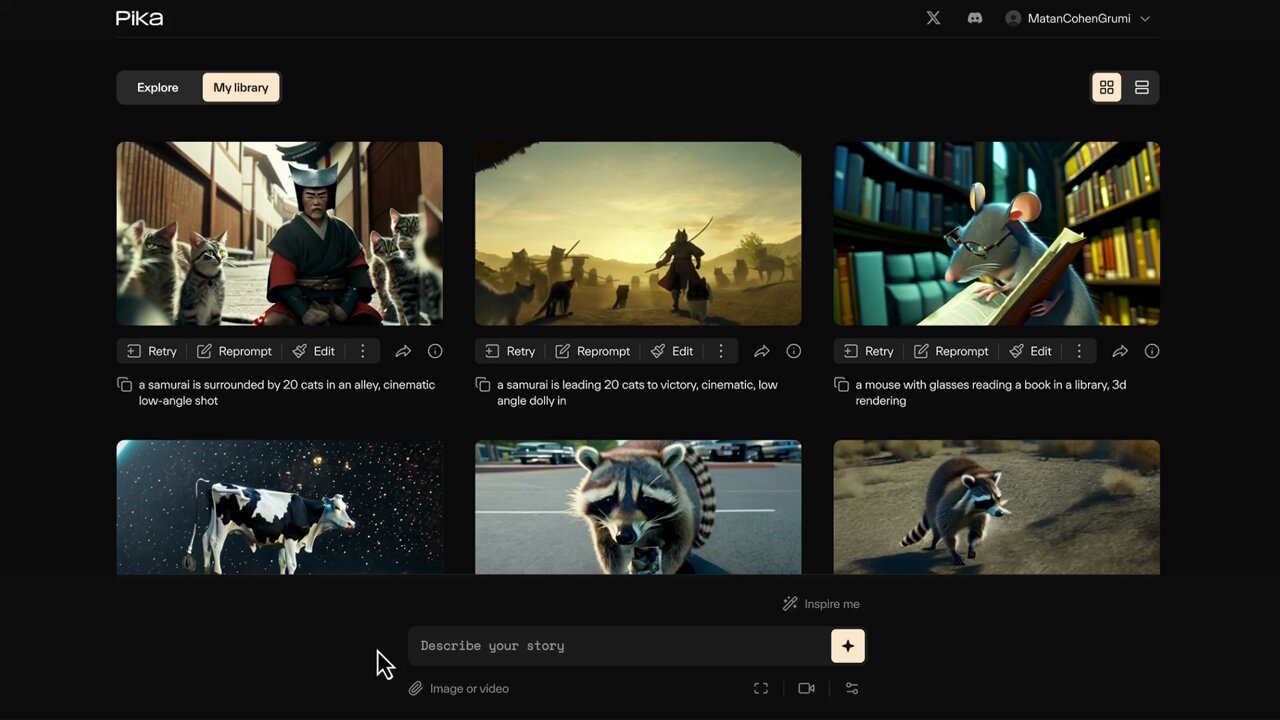Click the generate sparkle button
The width and height of the screenshot is (1280, 720).
(x=848, y=646)
